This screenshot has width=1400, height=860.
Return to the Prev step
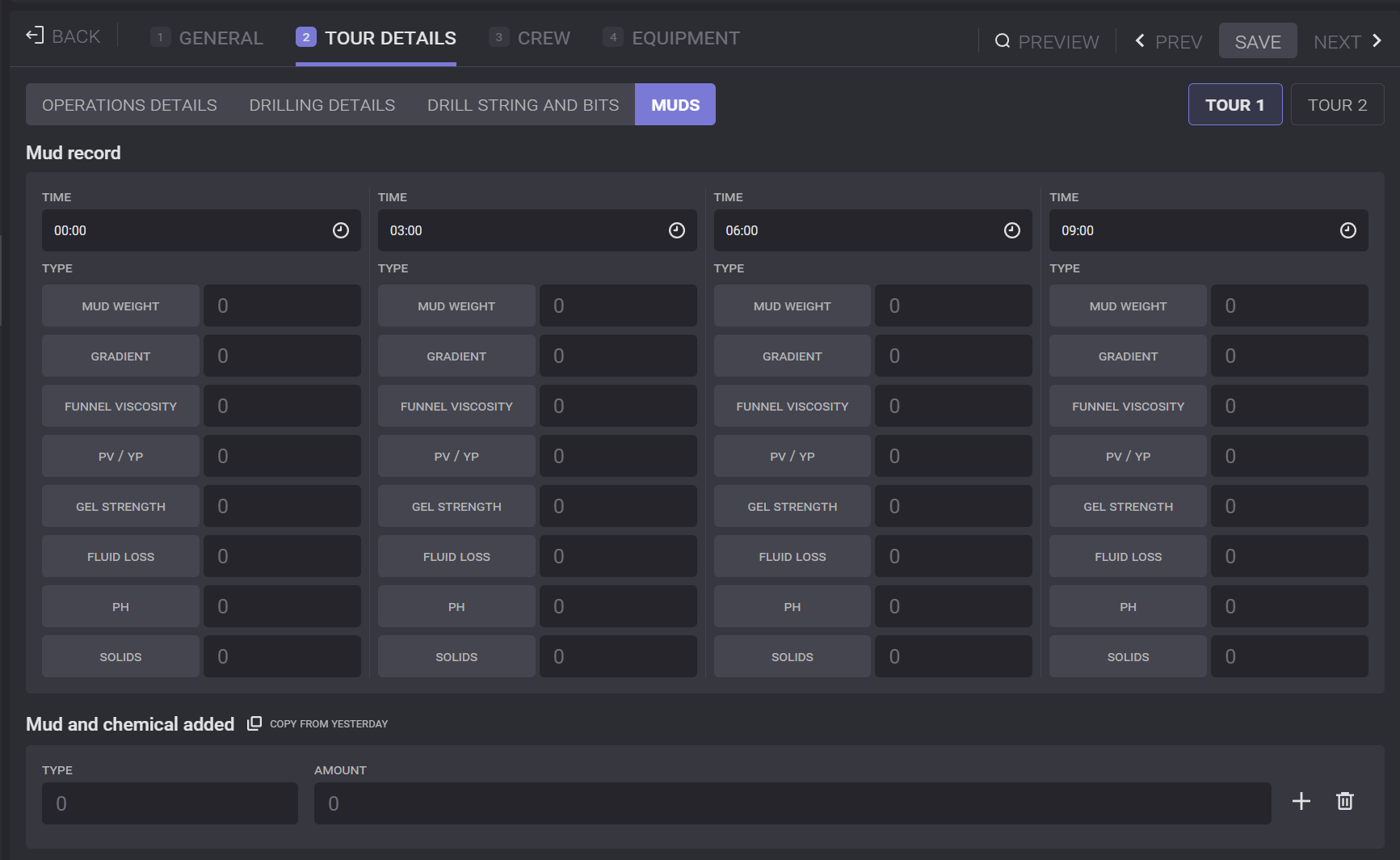click(1168, 41)
